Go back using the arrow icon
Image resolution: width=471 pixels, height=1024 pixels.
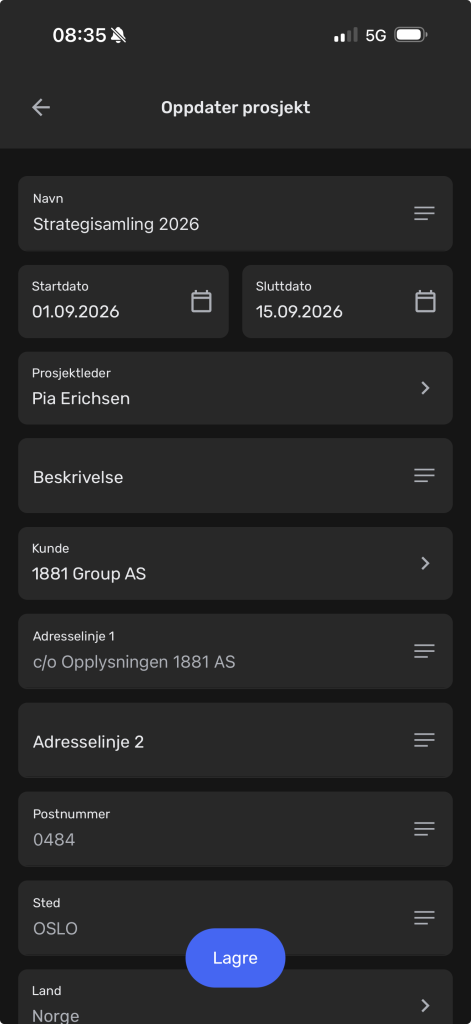point(41,108)
